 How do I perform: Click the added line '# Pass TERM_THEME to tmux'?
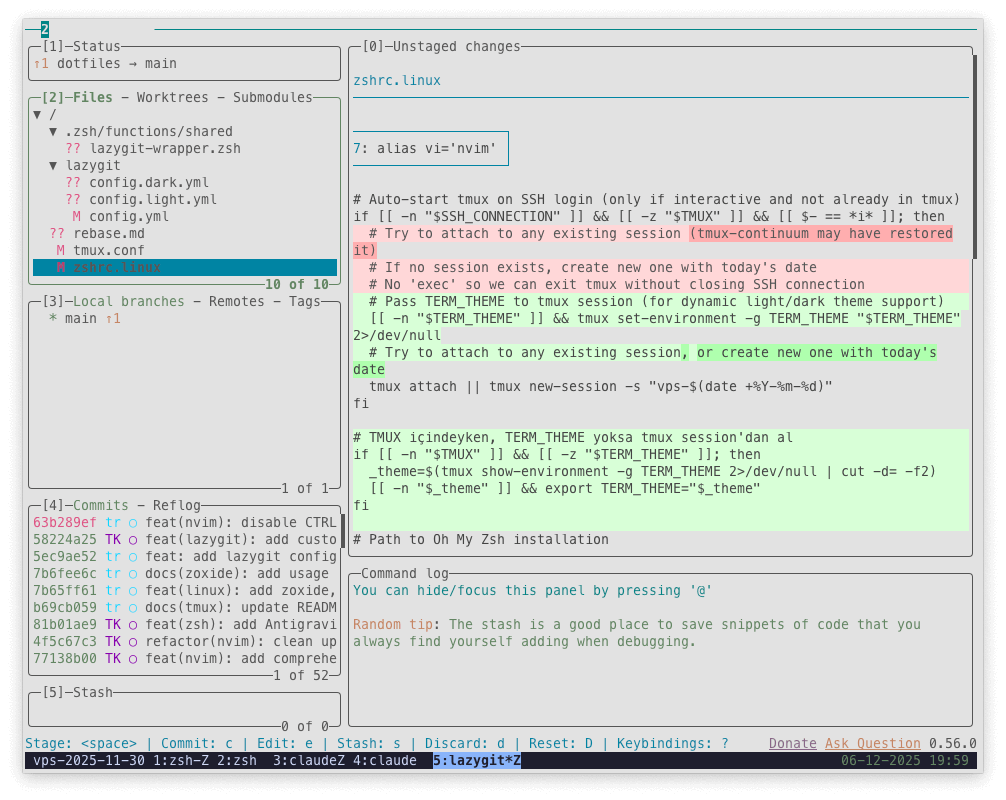661,302
